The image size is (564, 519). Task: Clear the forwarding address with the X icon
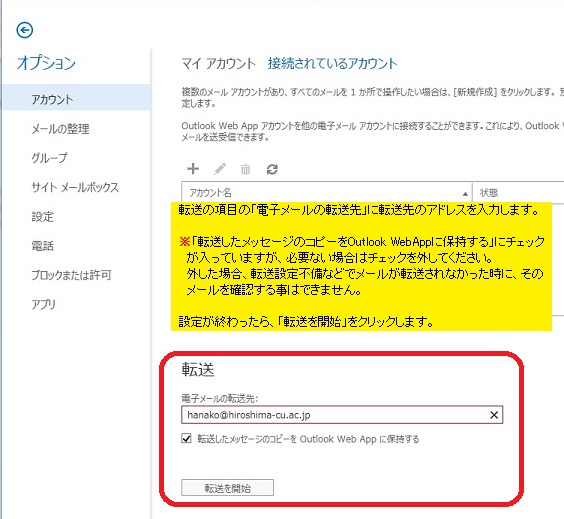pos(494,415)
